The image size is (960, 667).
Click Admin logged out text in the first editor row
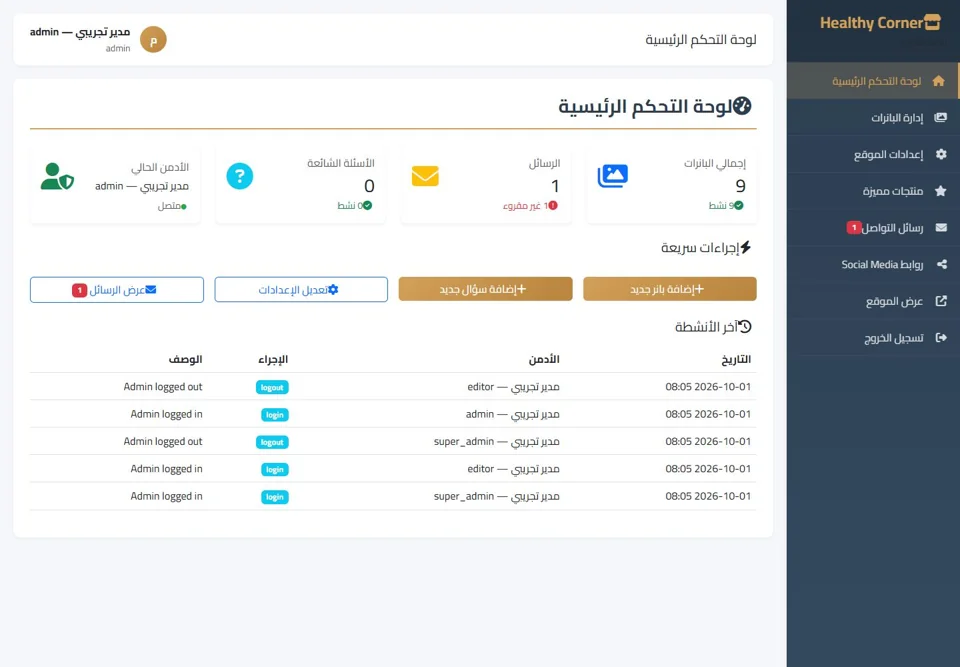163,386
